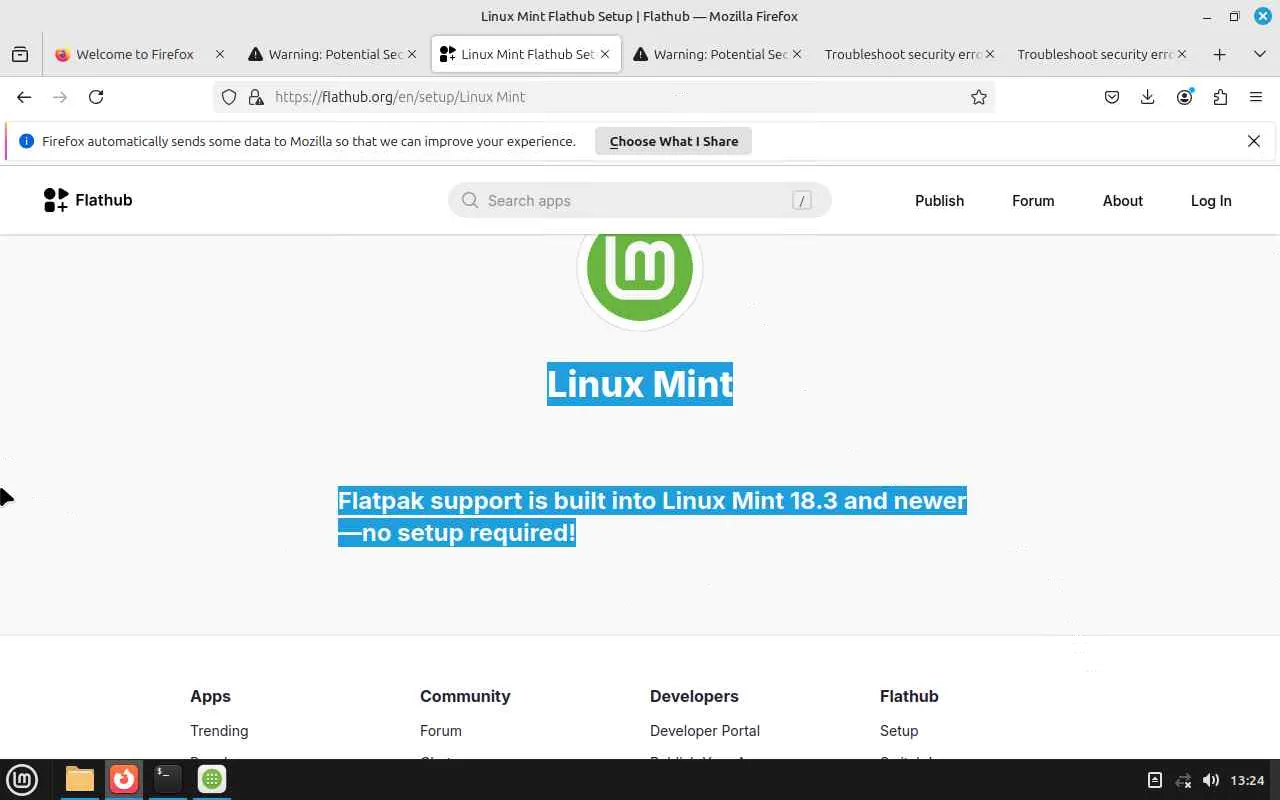The image size is (1280, 800).
Task: Open the network connection tray icon
Action: tap(1183, 780)
